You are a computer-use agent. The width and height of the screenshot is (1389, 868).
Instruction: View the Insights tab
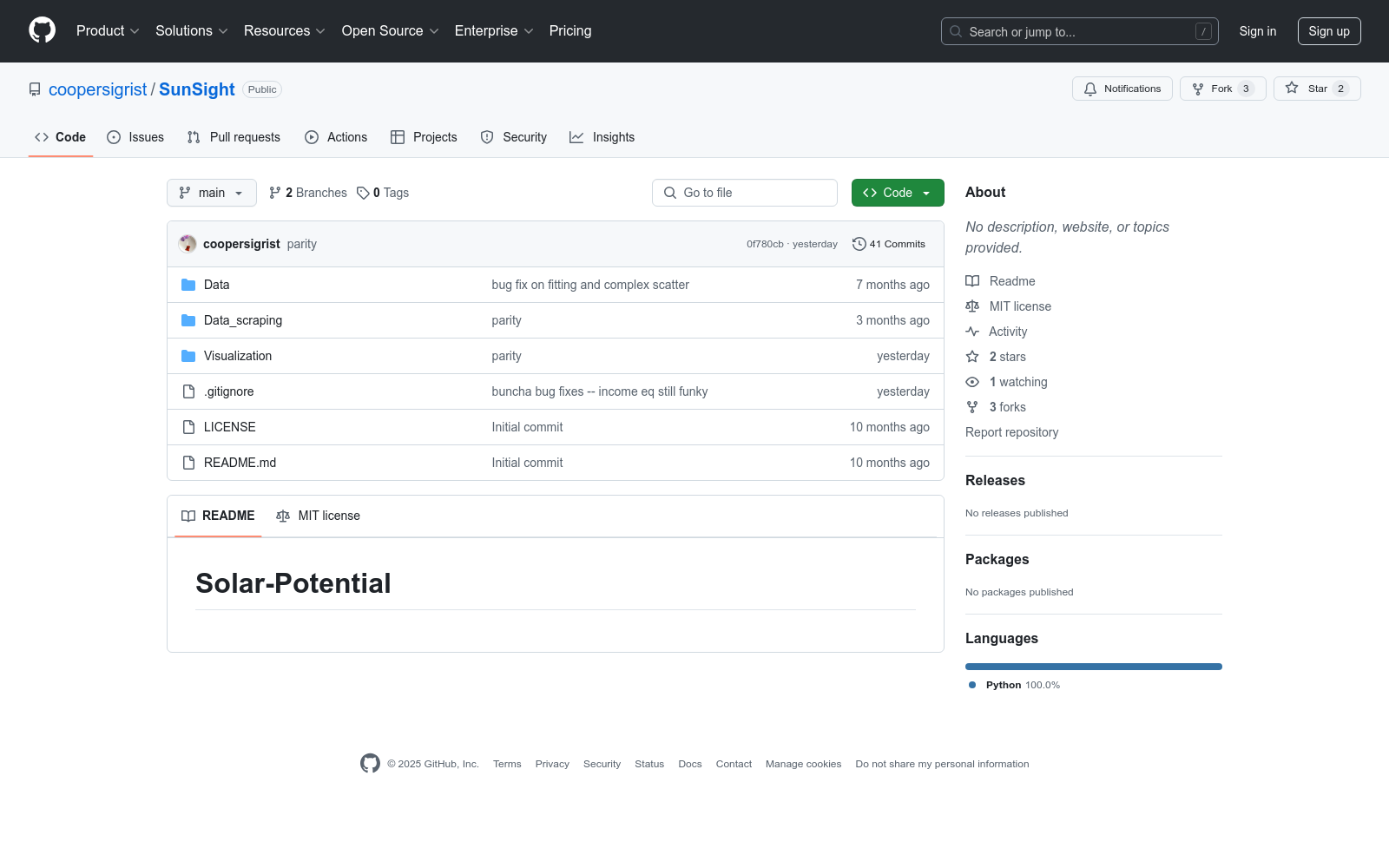click(602, 137)
